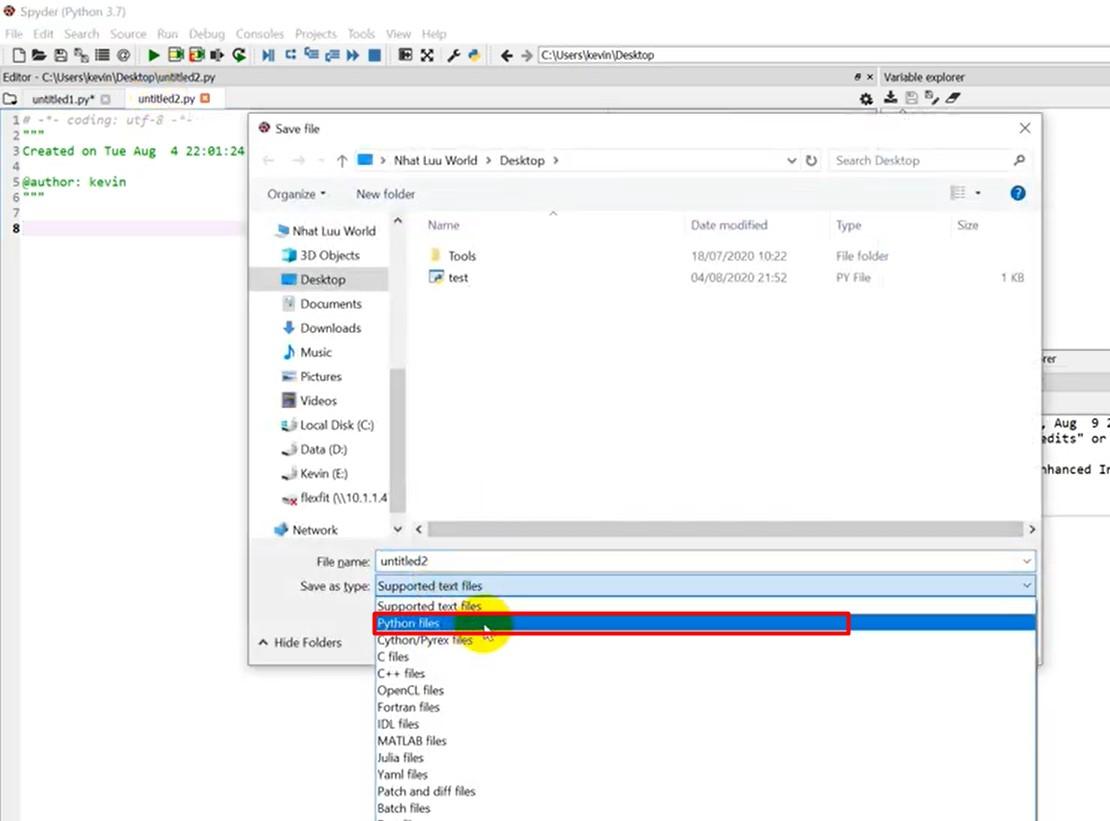Collapse the Save as type dropdown
Screen dimensions: 1110x821
click(x=1026, y=586)
